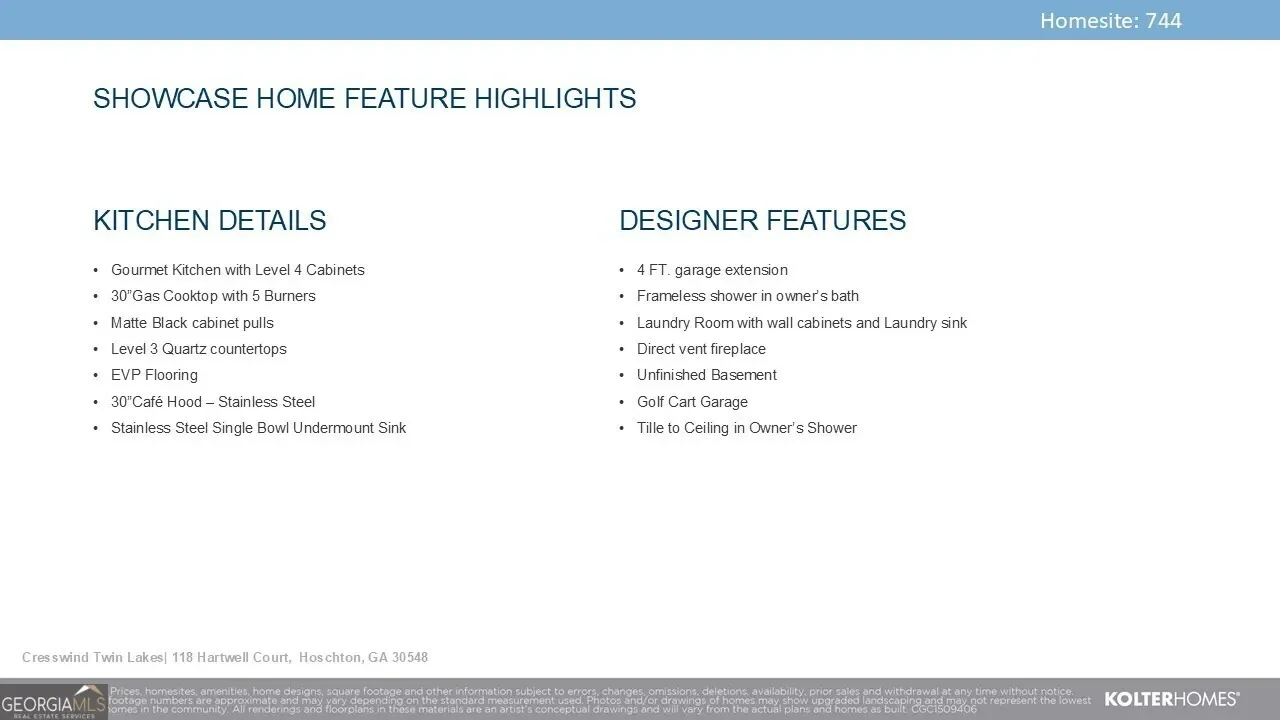The image size is (1280, 720).
Task: Select the "Homesite: 744" label
Action: 1111,21
